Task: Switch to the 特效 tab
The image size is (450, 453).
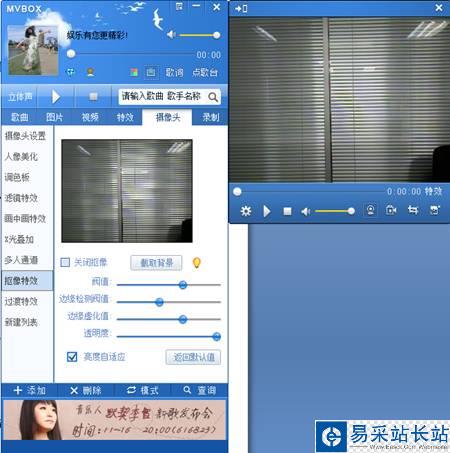Action: 125,117
